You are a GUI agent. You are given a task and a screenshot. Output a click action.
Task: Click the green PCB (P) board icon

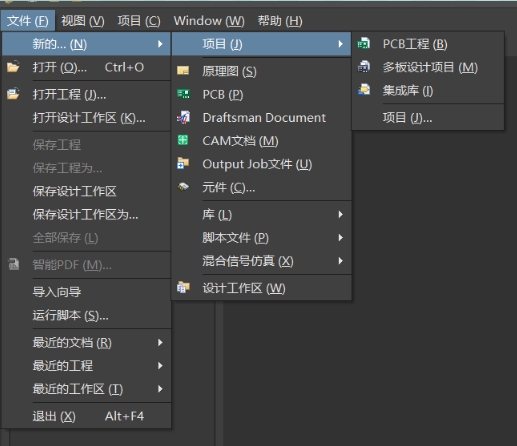pyautogui.click(x=183, y=94)
